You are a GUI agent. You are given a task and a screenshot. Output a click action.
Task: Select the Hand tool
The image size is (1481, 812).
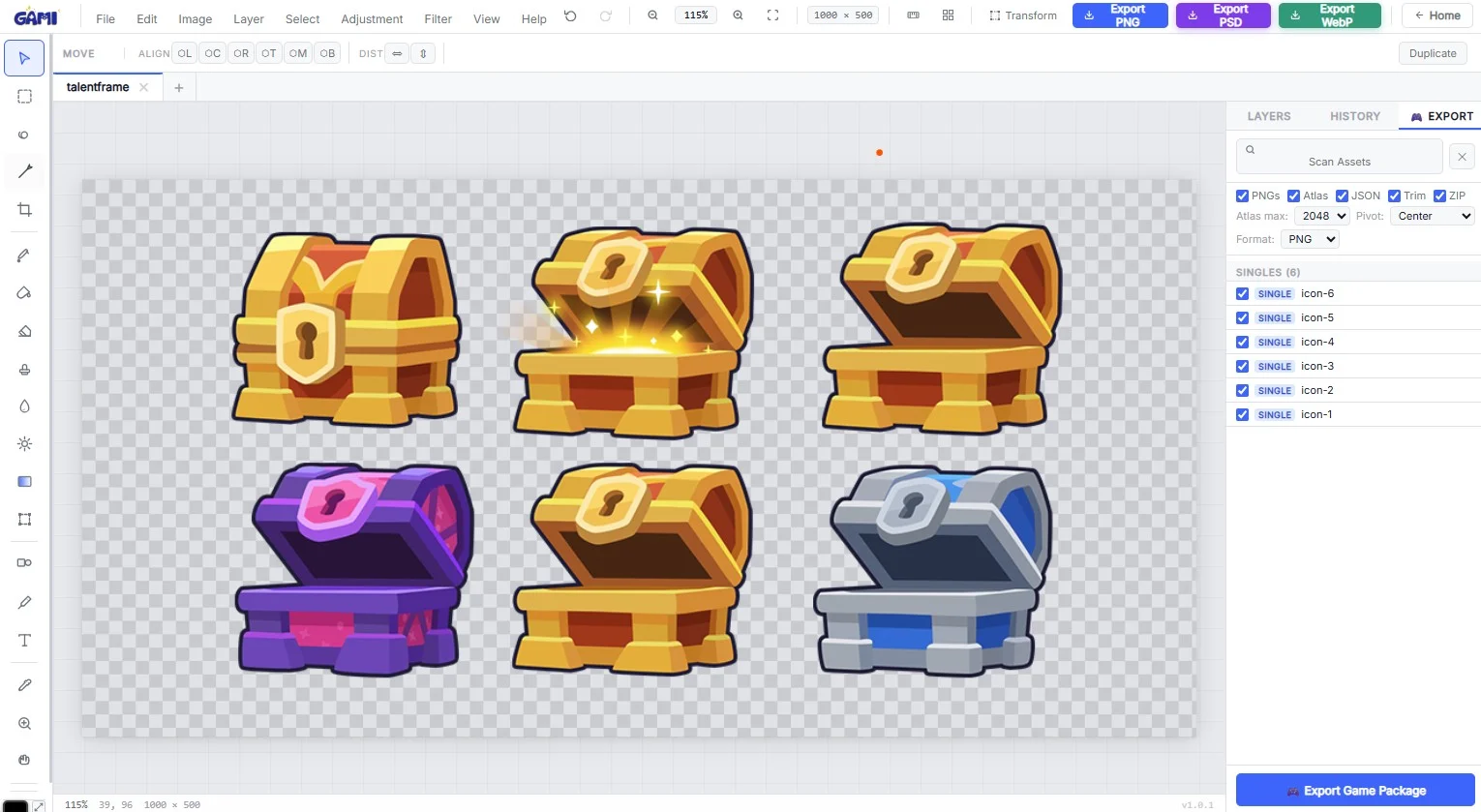[x=23, y=760]
